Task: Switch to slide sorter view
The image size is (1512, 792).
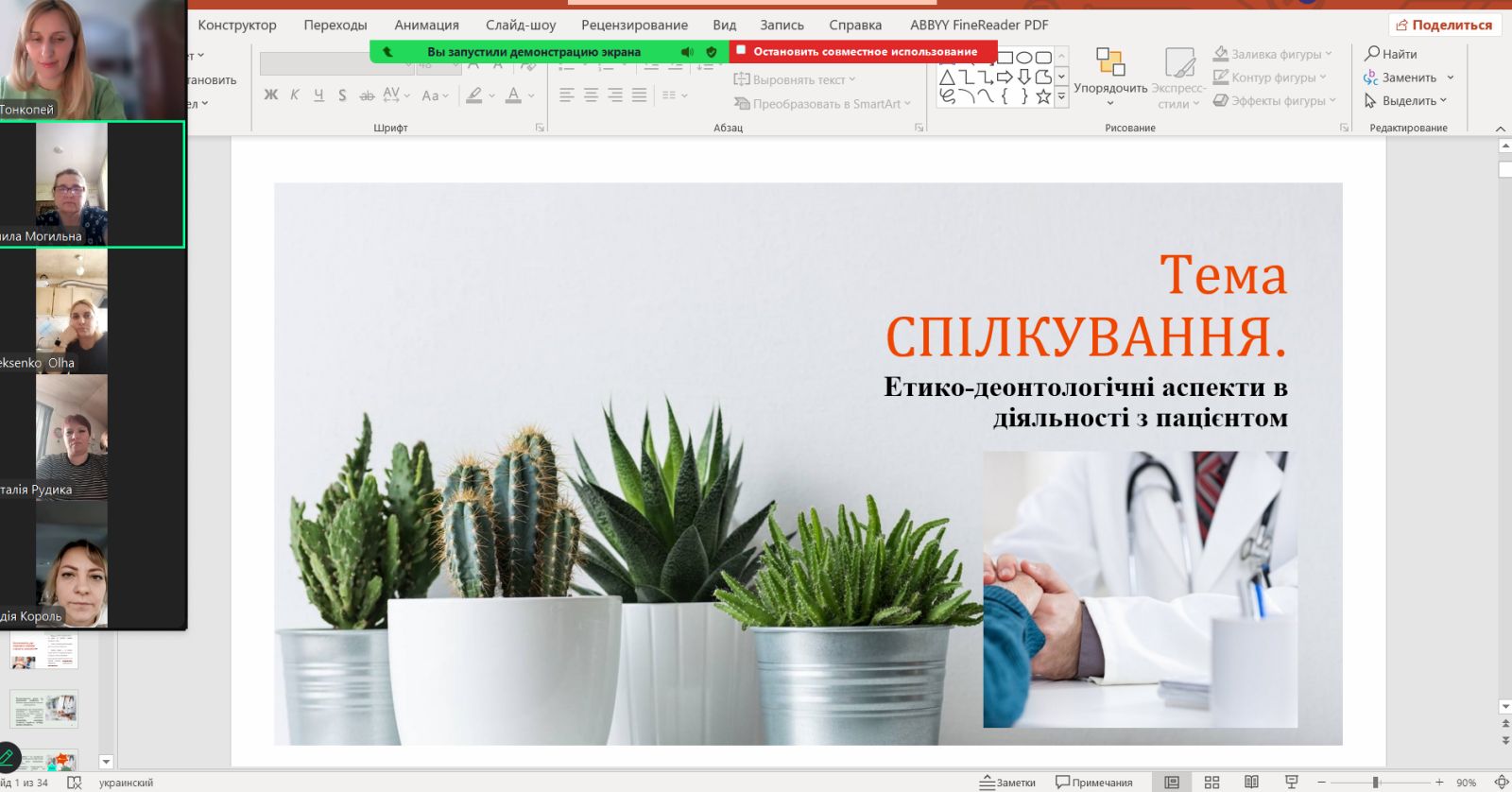Action: tap(1211, 782)
